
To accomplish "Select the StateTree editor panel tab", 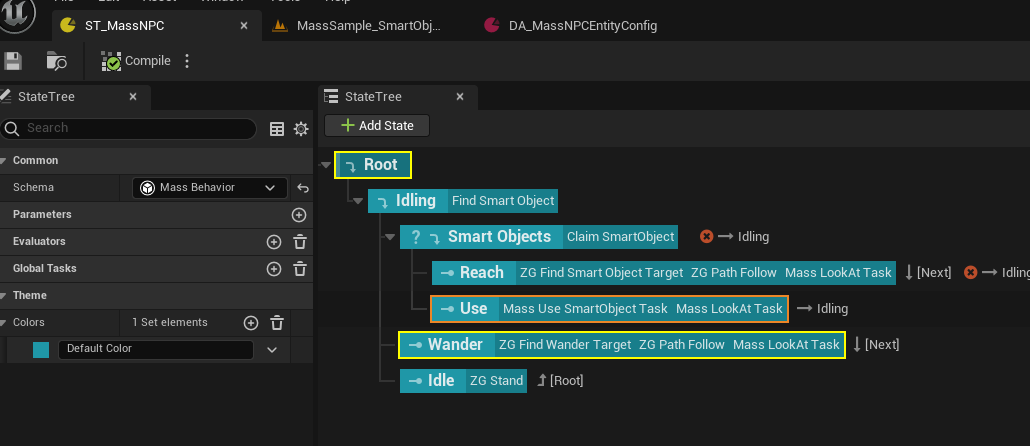I will pos(373,97).
